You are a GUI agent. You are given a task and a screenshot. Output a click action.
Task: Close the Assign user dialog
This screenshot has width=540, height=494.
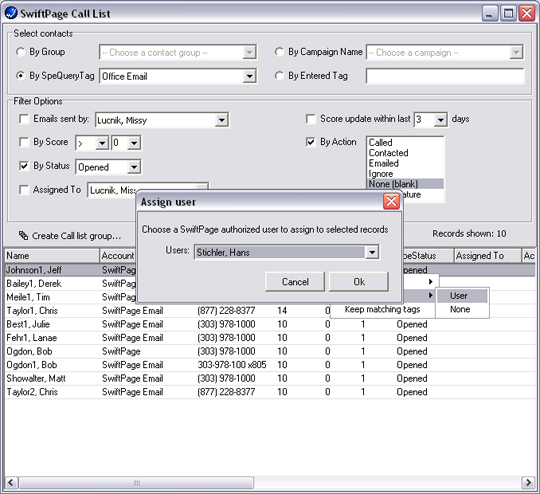tap(391, 201)
